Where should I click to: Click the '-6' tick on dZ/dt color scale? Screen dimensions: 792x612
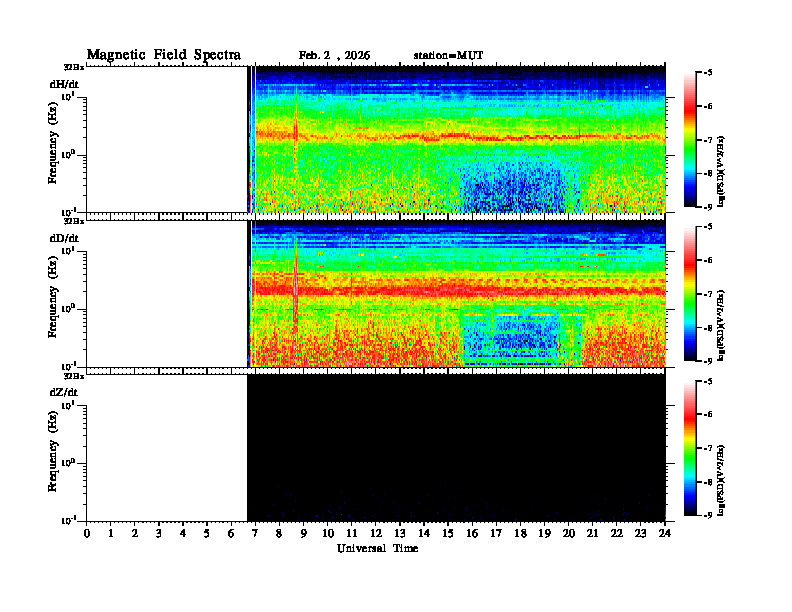pos(708,415)
